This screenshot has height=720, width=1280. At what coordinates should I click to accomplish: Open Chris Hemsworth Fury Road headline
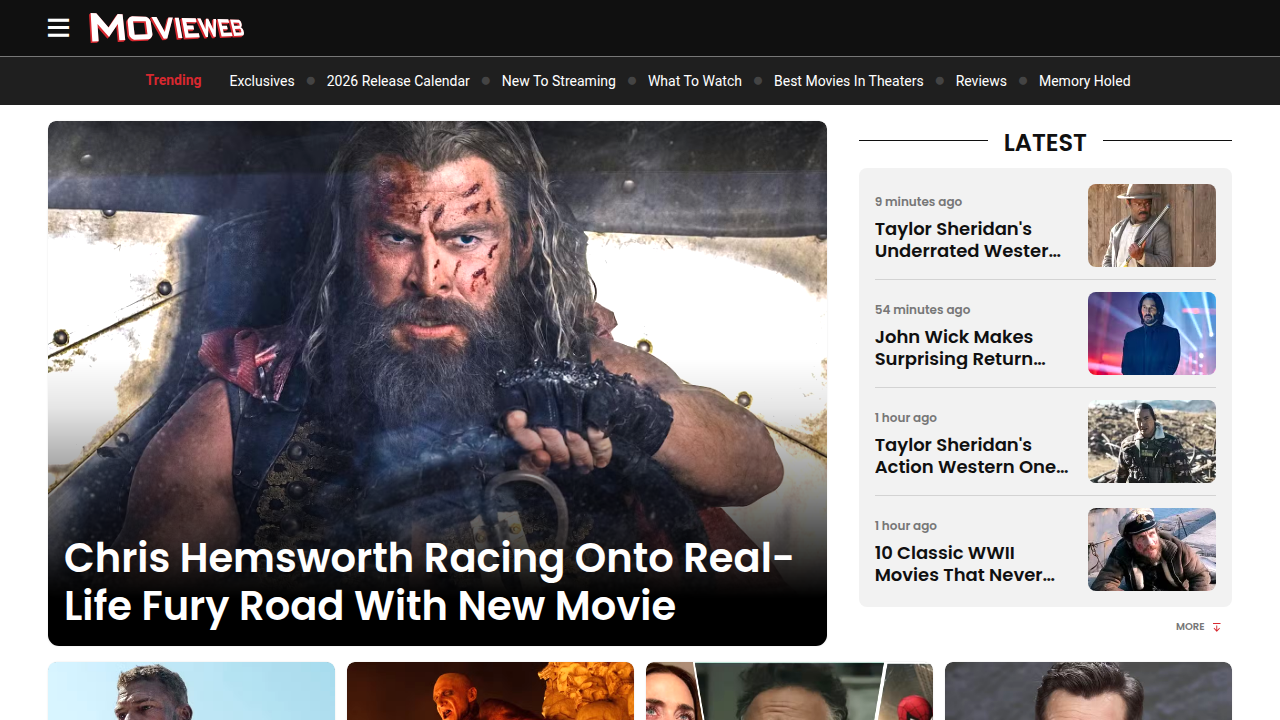pyautogui.click(x=429, y=582)
